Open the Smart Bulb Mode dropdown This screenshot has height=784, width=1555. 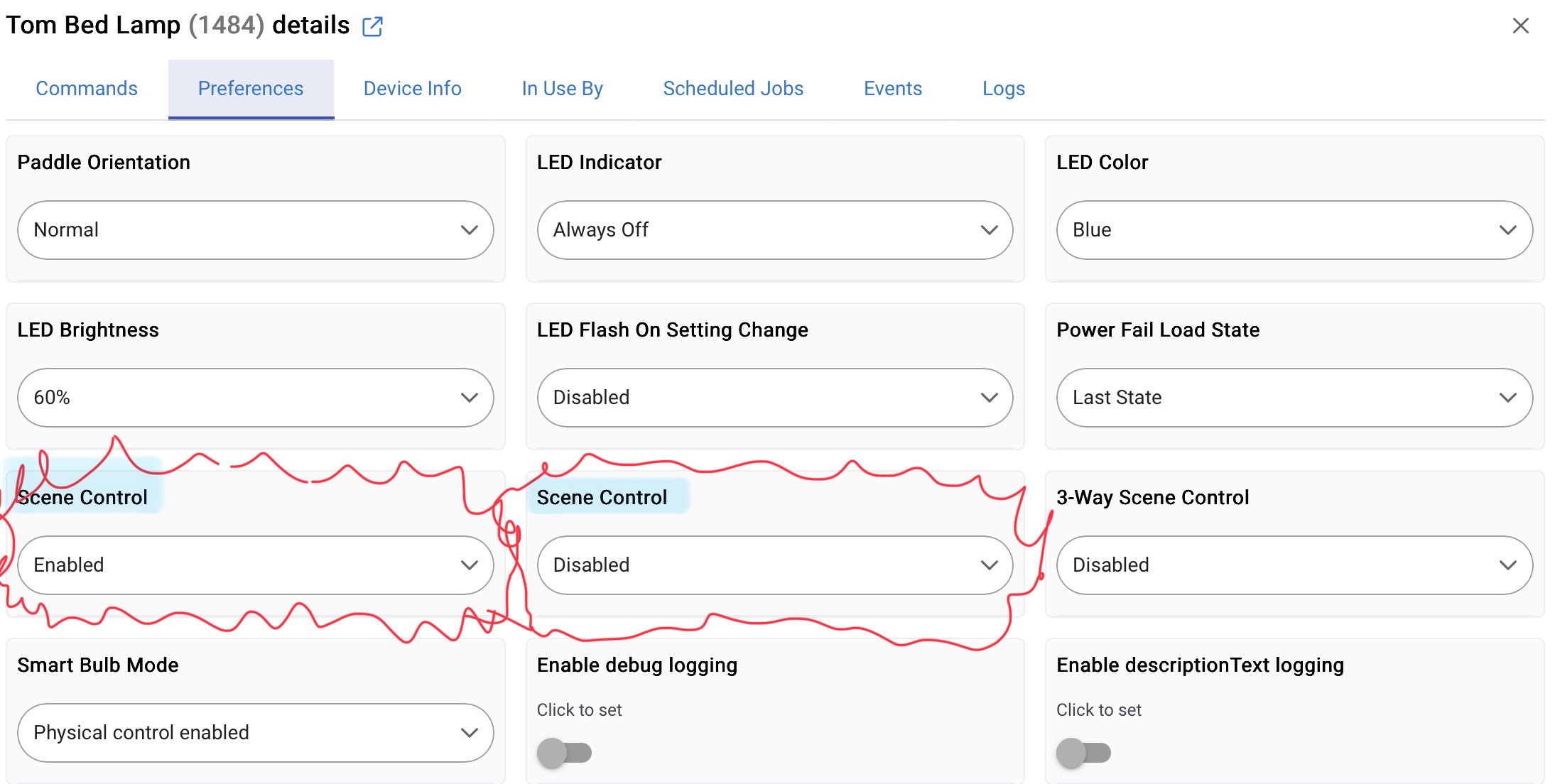[255, 733]
